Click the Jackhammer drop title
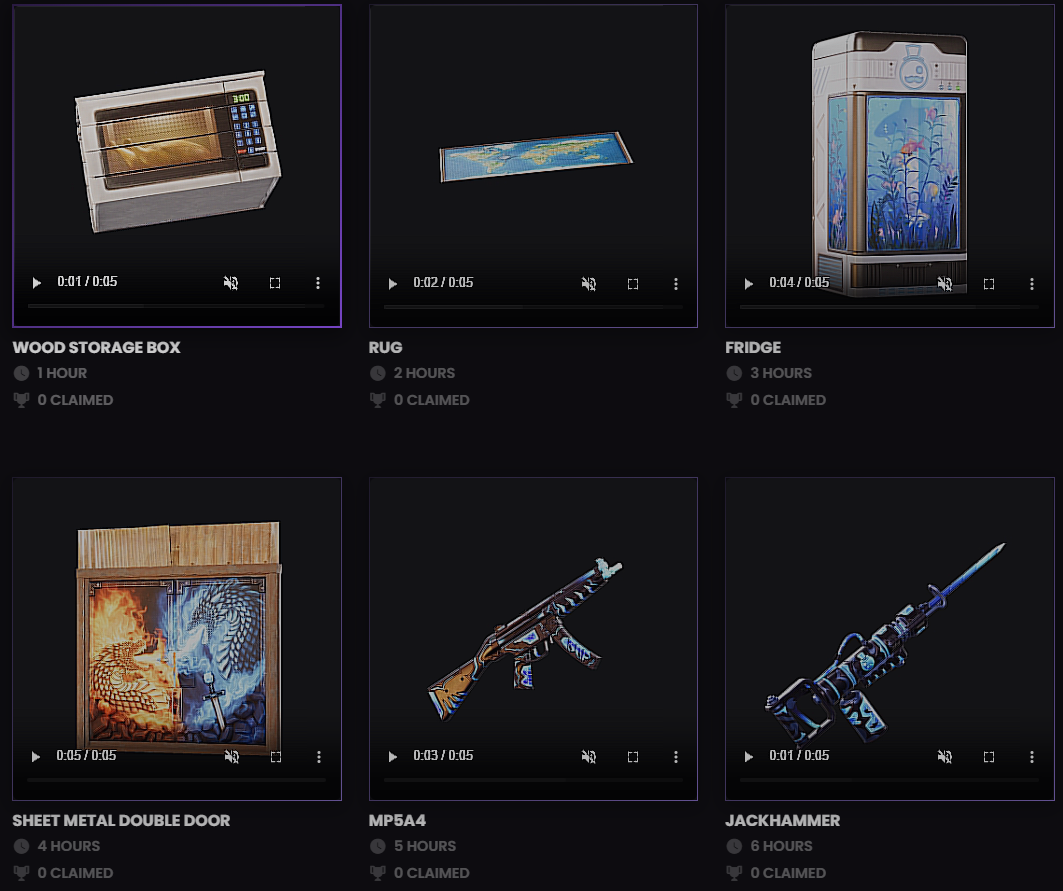This screenshot has width=1063, height=891. pos(782,820)
